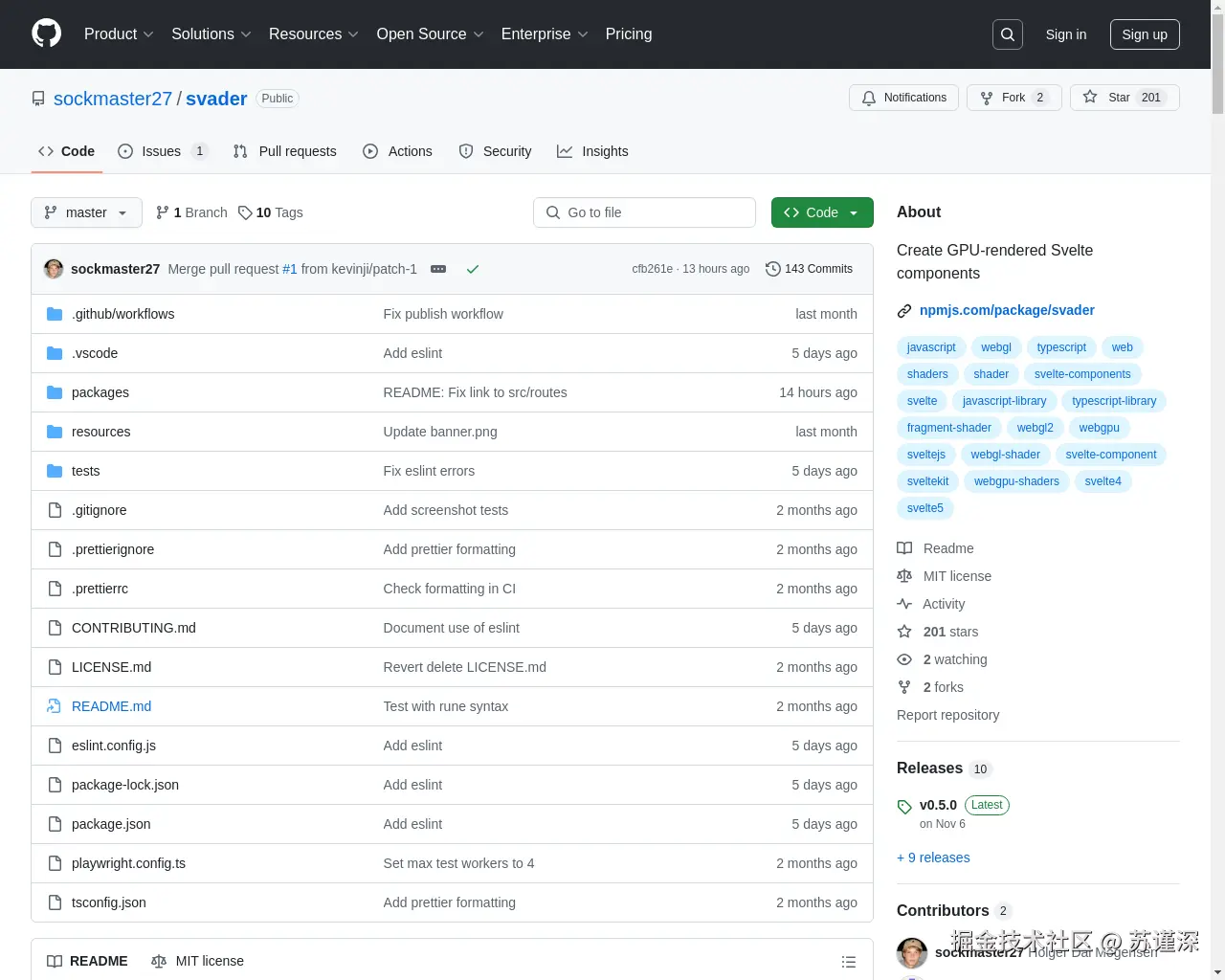Click file icon next to .gitignore
Viewport: 1225px width, 980px height.
[x=55, y=510]
